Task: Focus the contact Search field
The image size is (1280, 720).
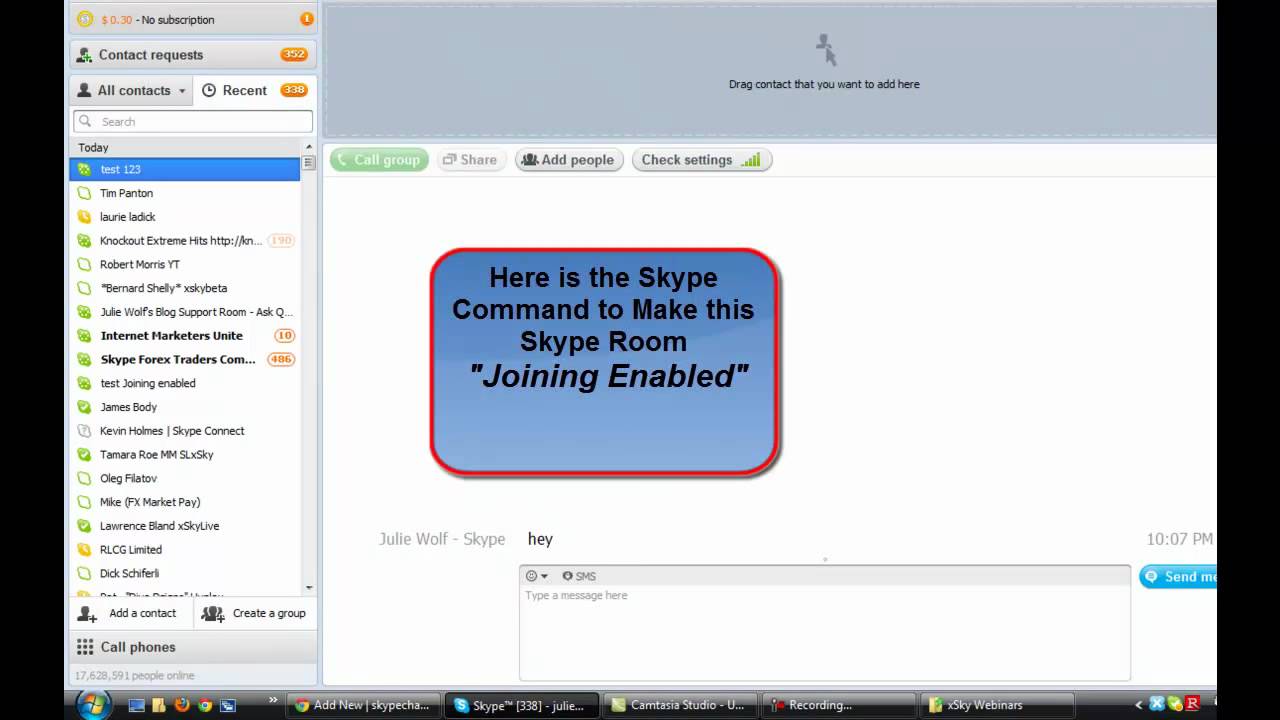Action: (193, 121)
